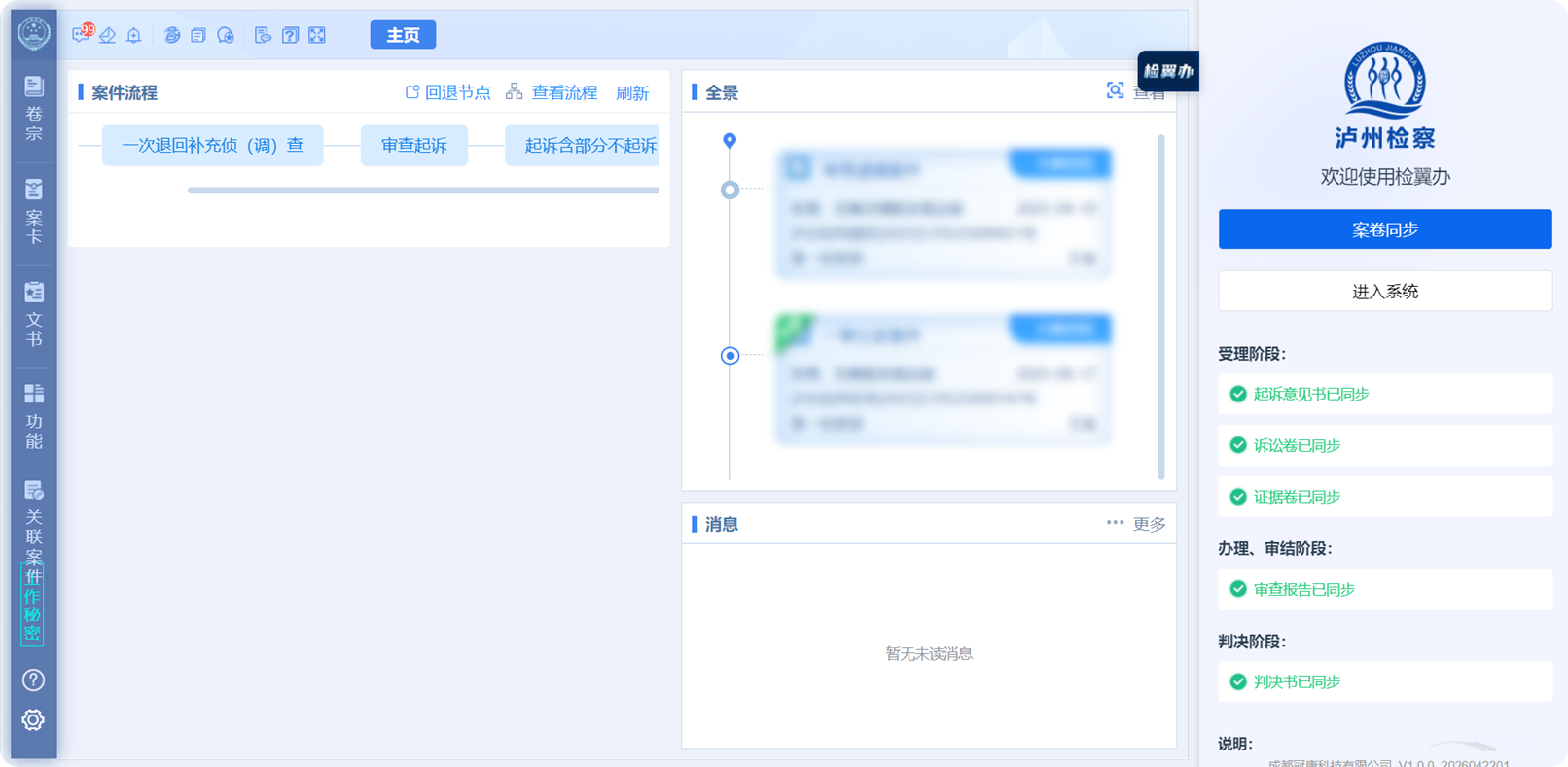Click the vertical scrollbar in 全景 panel

[x=1161, y=306]
